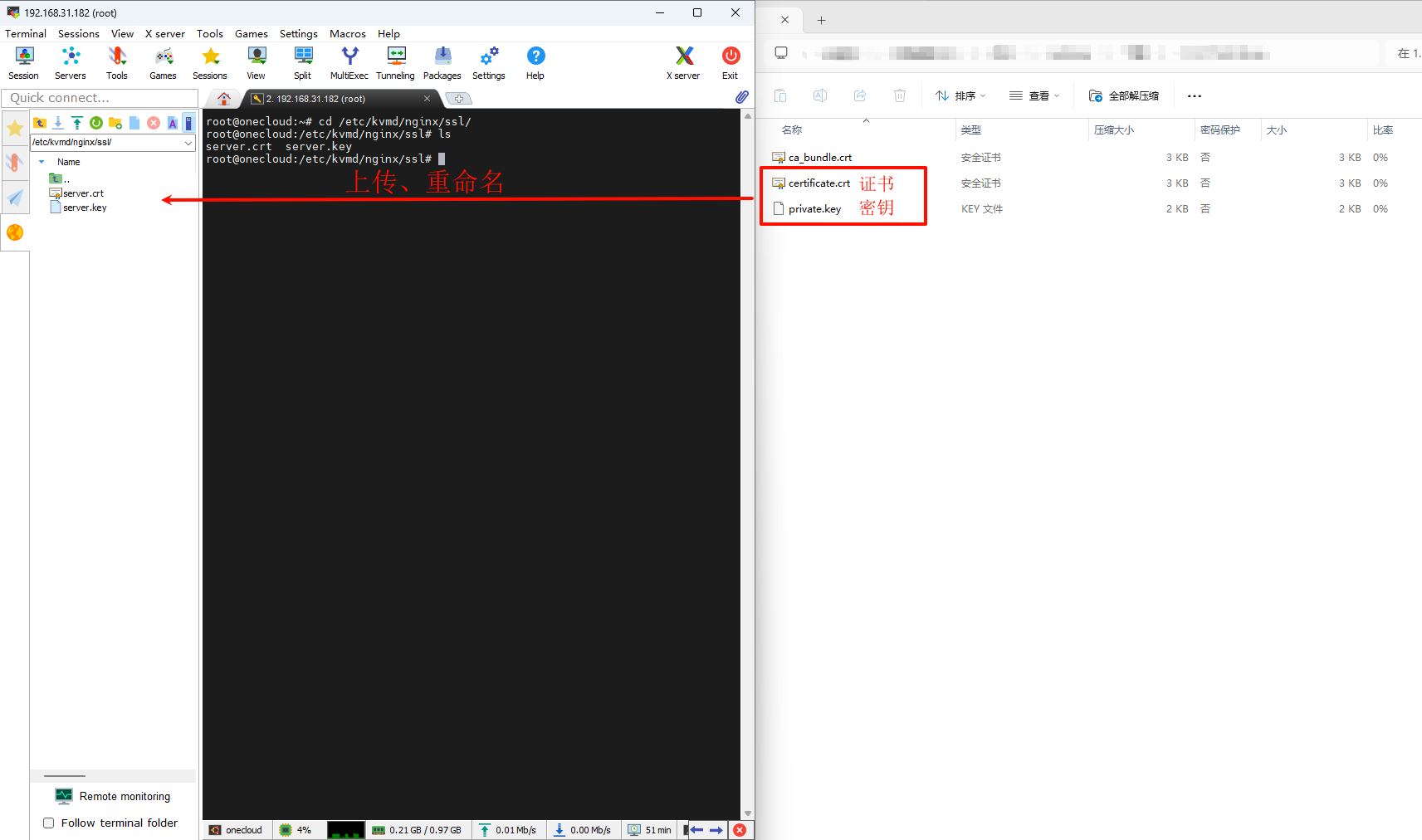Open the Sftp orange globe sidebar tab
The image size is (1422, 840).
tap(15, 232)
